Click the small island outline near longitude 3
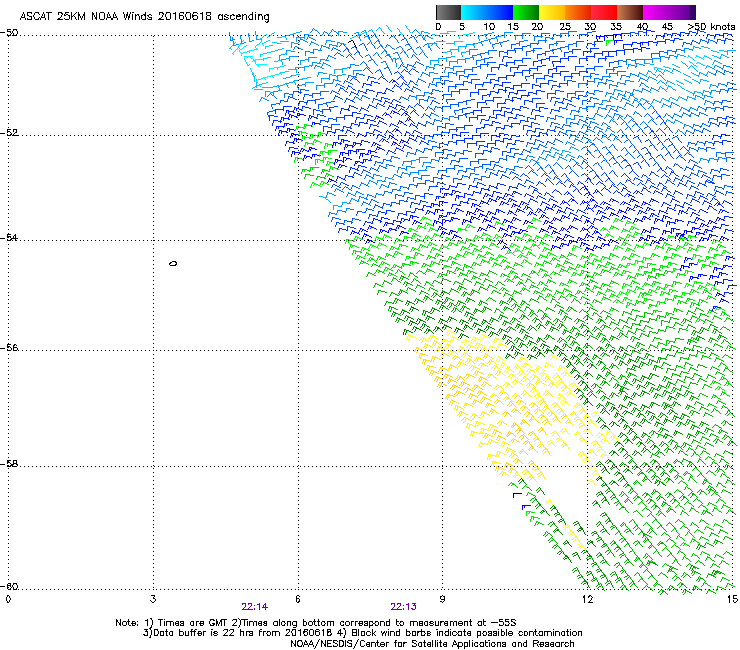This screenshot has width=740, height=650. 173,263
